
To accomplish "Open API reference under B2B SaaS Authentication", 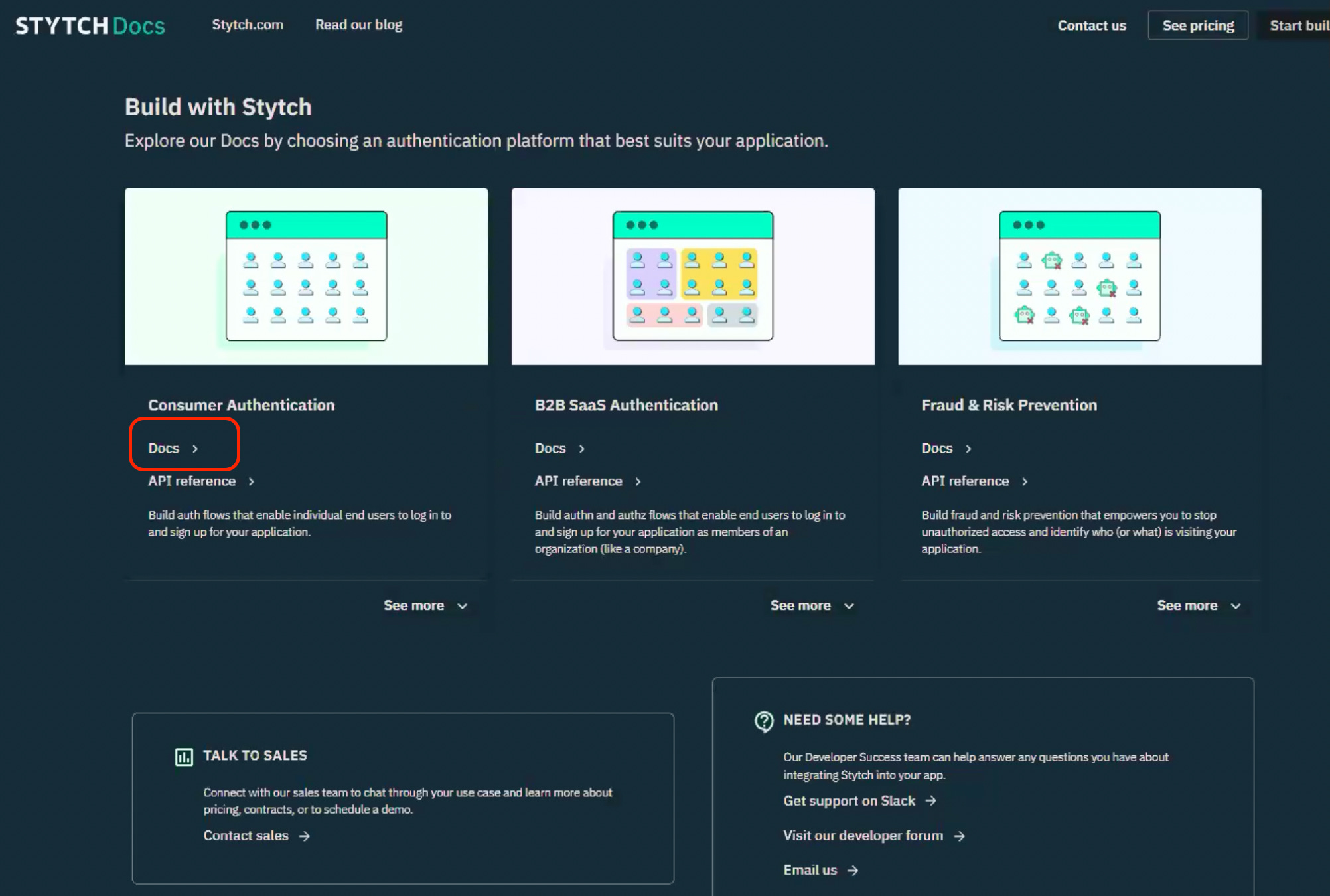I will click(x=579, y=481).
